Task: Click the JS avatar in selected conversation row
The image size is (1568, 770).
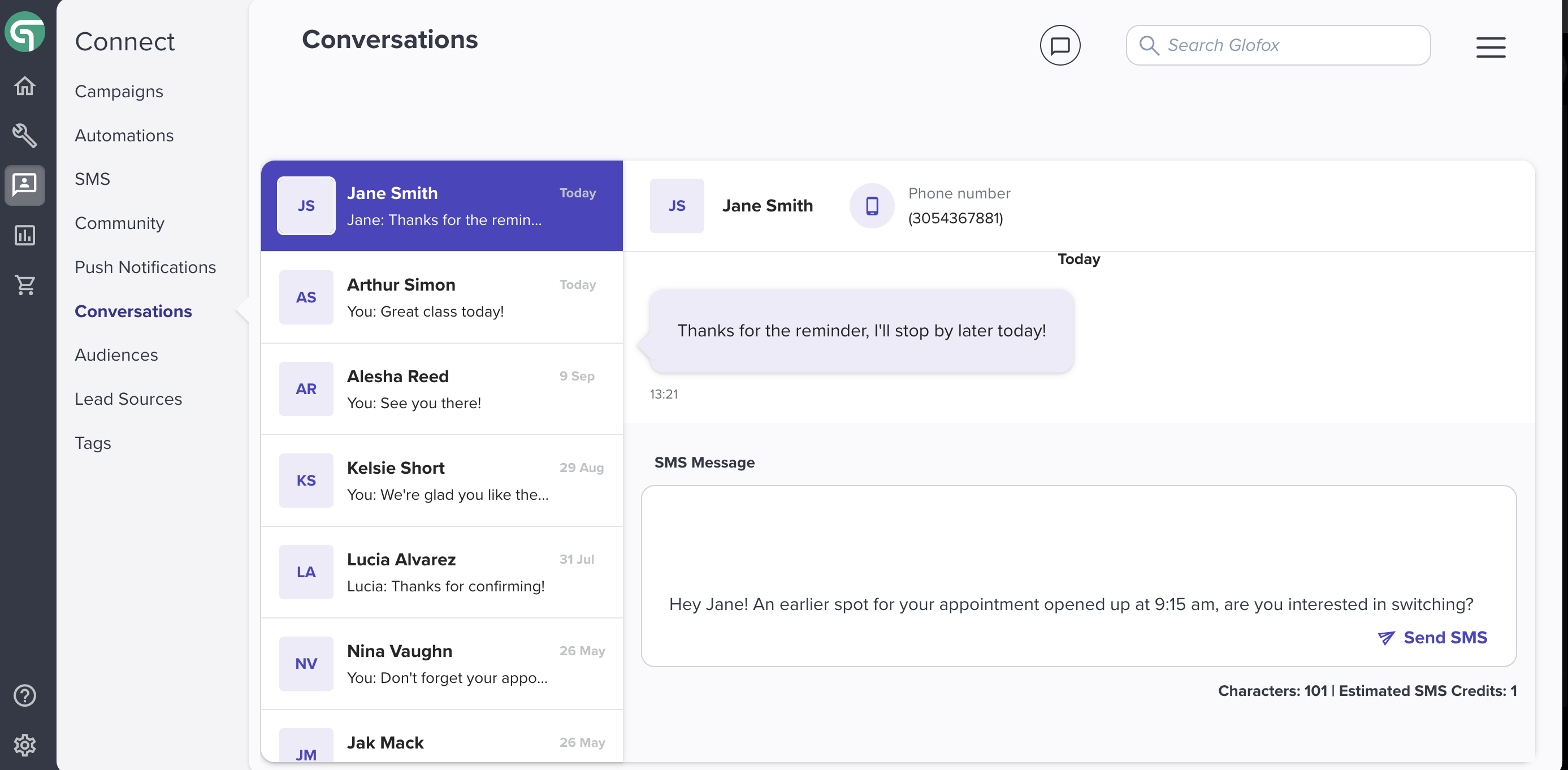Action: click(306, 206)
